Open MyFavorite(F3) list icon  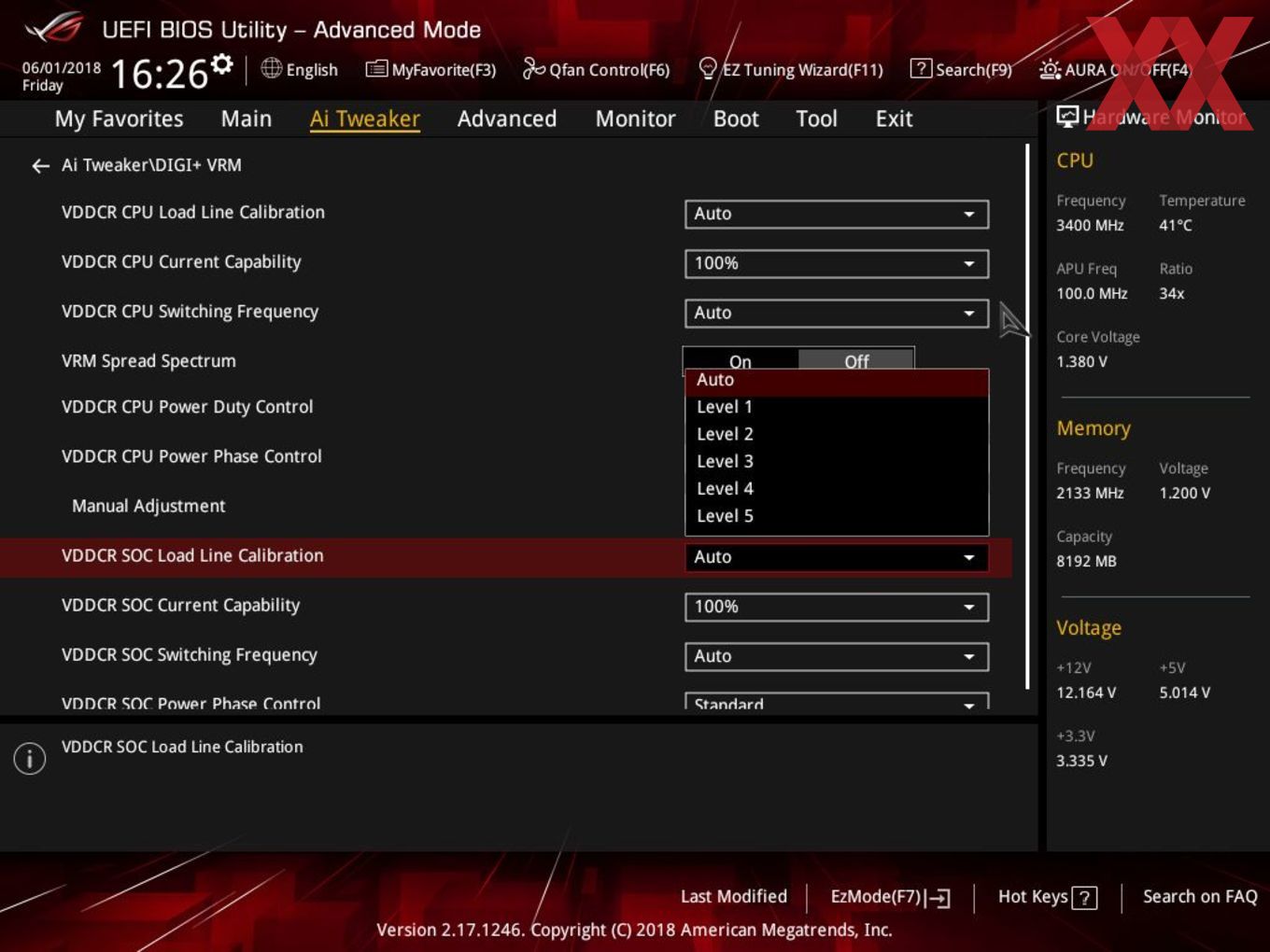tap(376, 69)
